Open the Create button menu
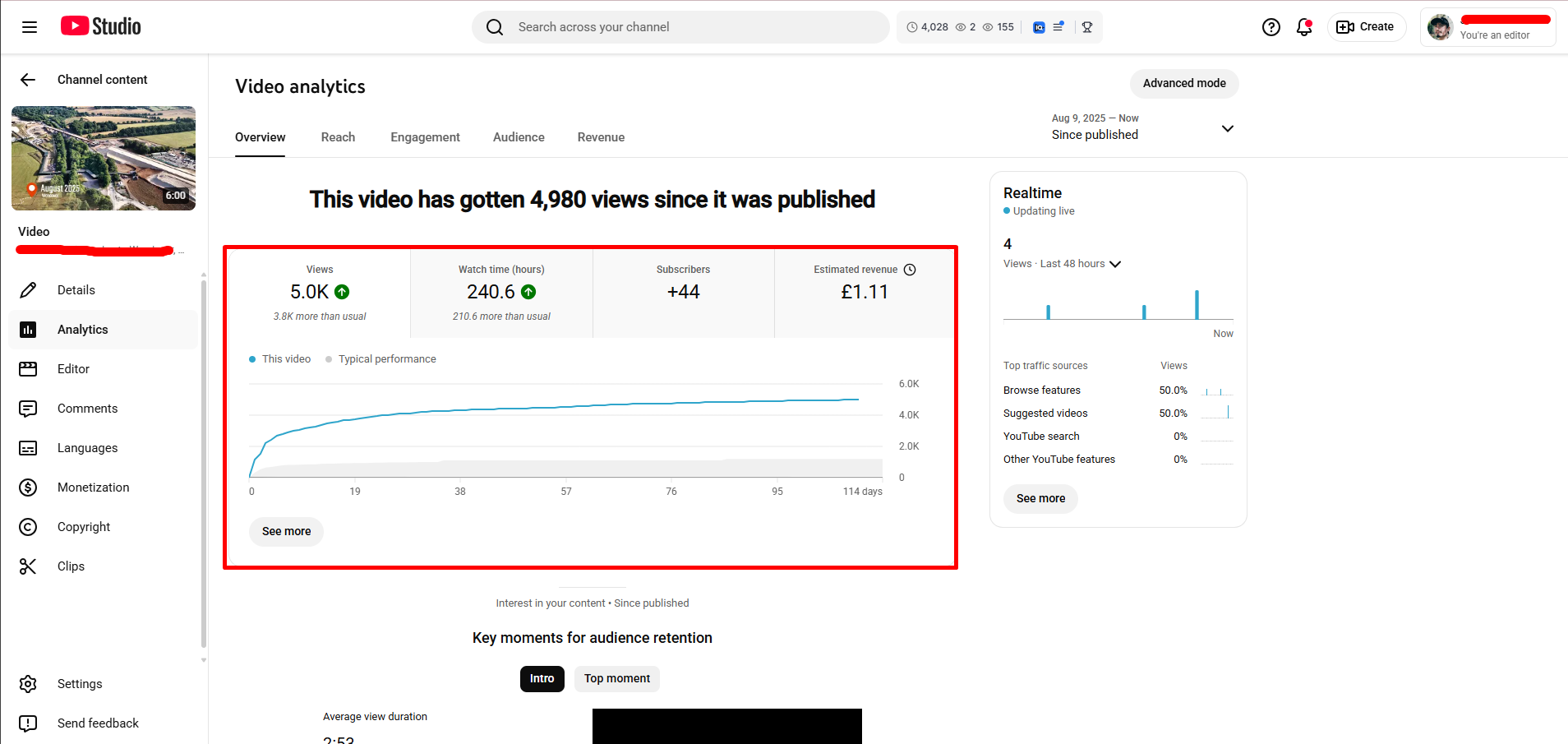Screen dimensions: 1568x744 coord(1366,27)
